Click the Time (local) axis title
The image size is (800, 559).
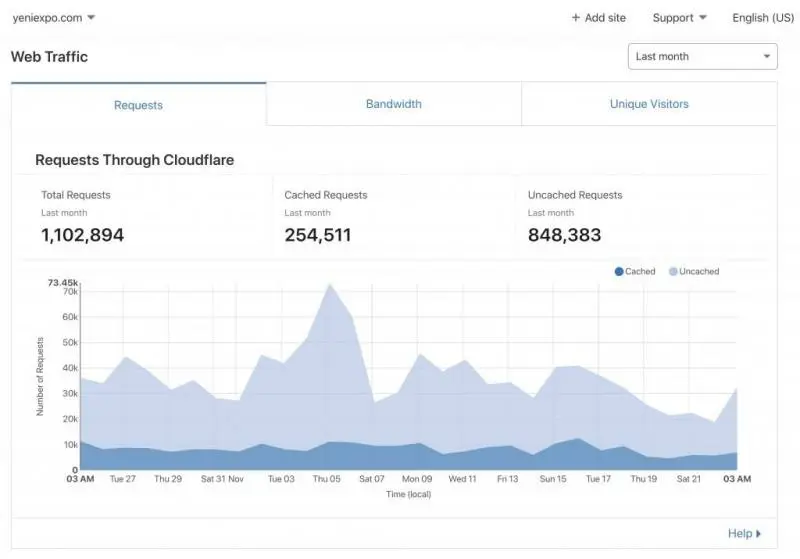click(409, 494)
